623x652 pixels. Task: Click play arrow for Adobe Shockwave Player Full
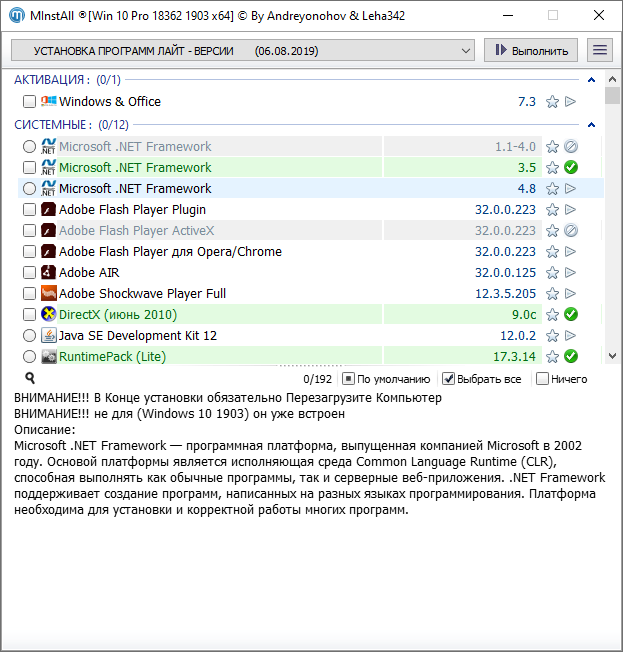[x=571, y=294]
